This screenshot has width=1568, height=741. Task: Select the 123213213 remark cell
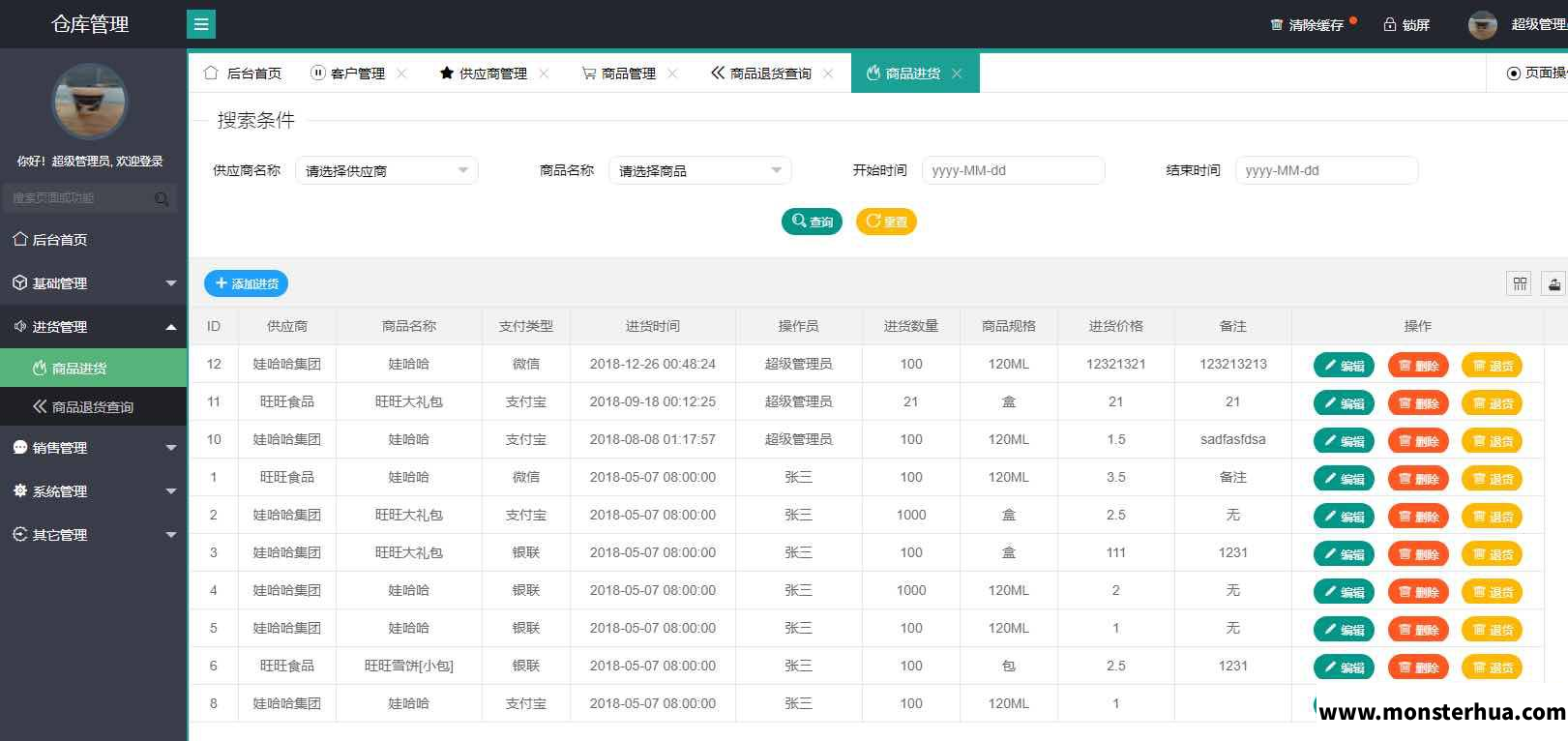click(1233, 364)
